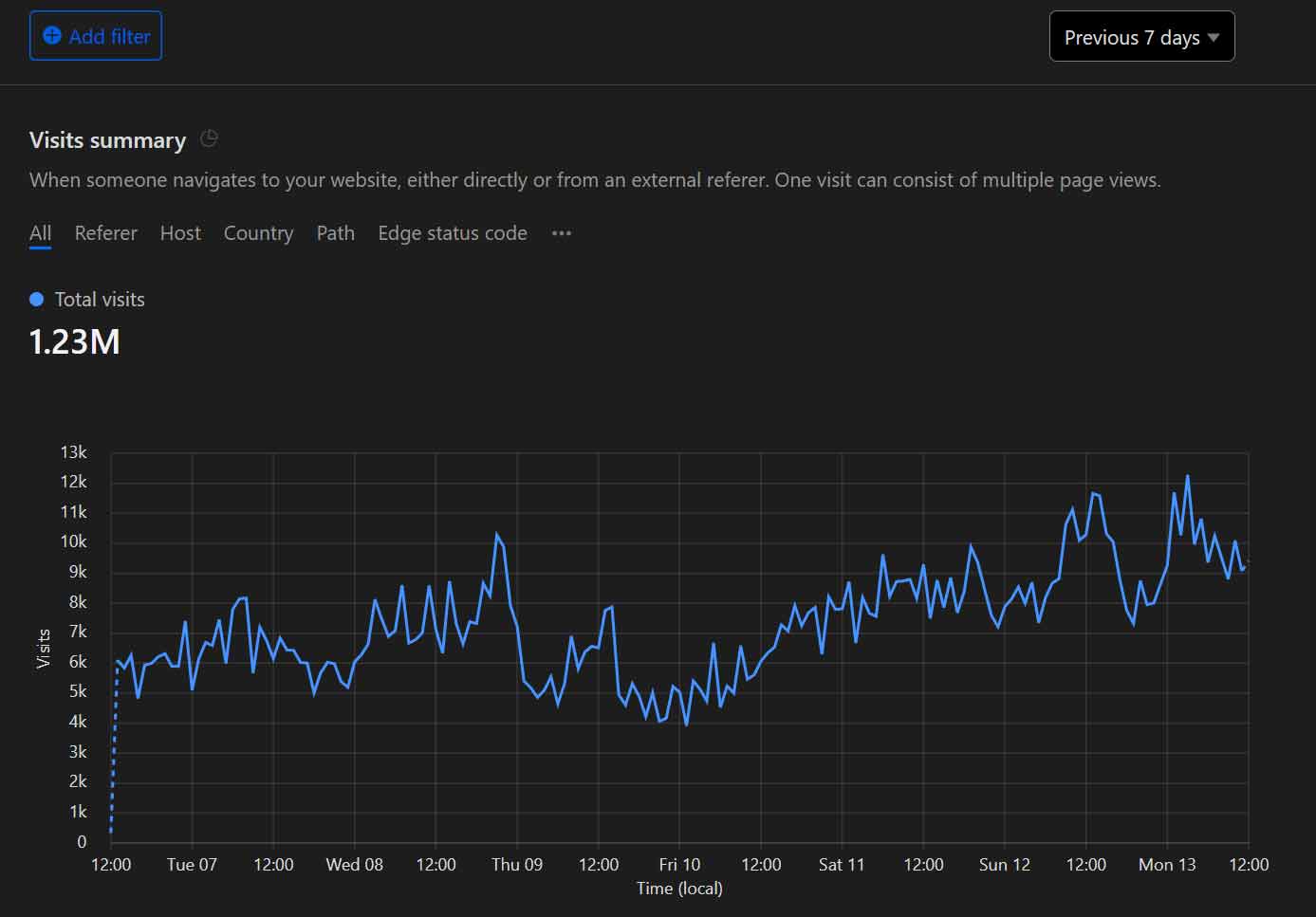Image resolution: width=1316 pixels, height=917 pixels.
Task: Switch to the Host tab
Action: point(180,233)
